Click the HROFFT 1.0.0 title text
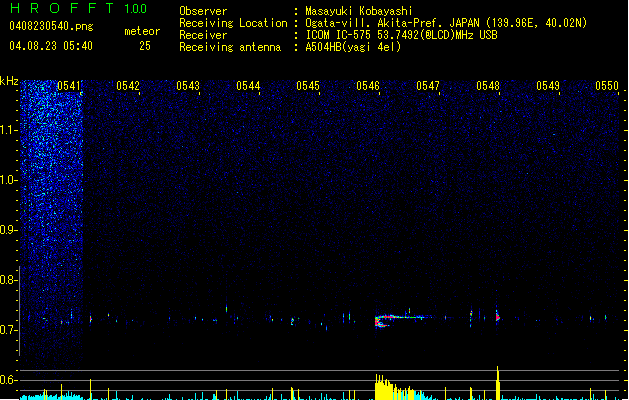Image resolution: width=629 pixels, height=400 pixels. (79, 8)
